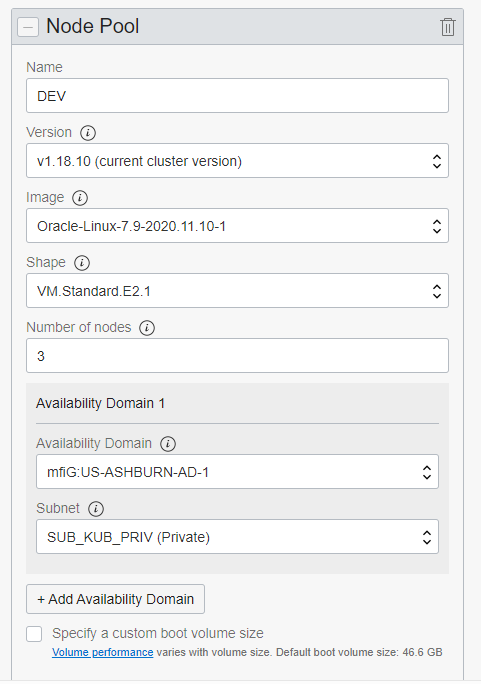481x684 pixels.
Task: Click the Node Pool header title
Action: [92, 26]
